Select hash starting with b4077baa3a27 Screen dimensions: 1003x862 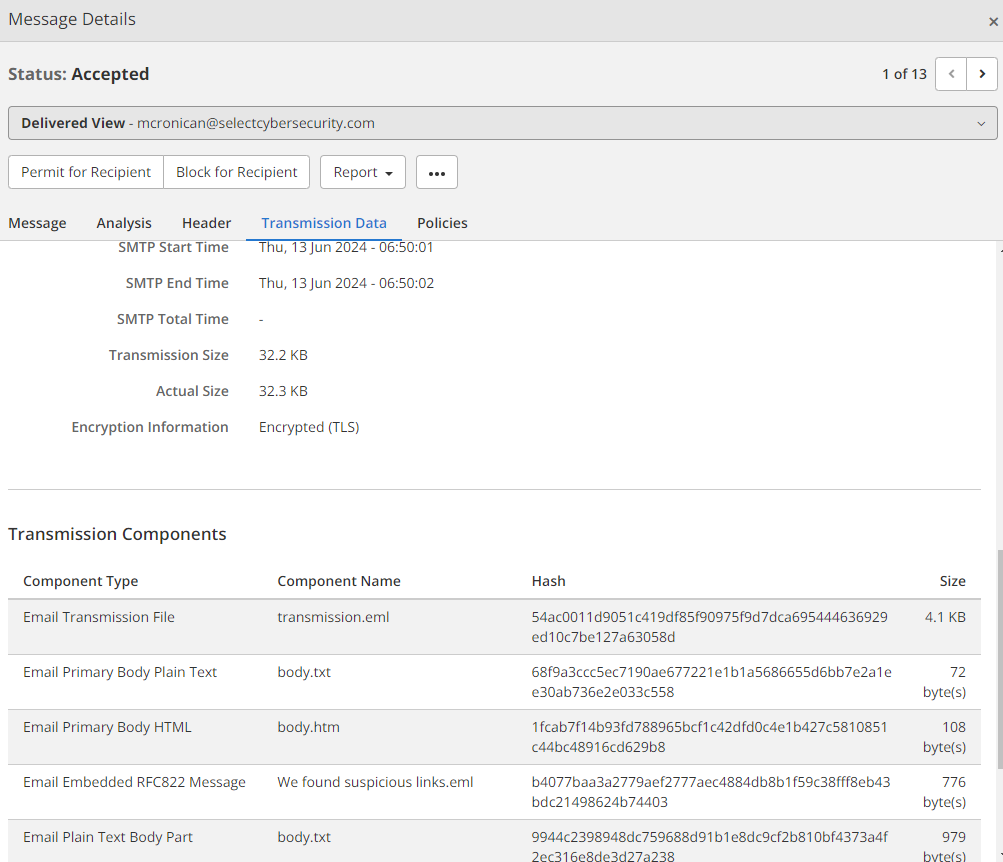(711, 792)
